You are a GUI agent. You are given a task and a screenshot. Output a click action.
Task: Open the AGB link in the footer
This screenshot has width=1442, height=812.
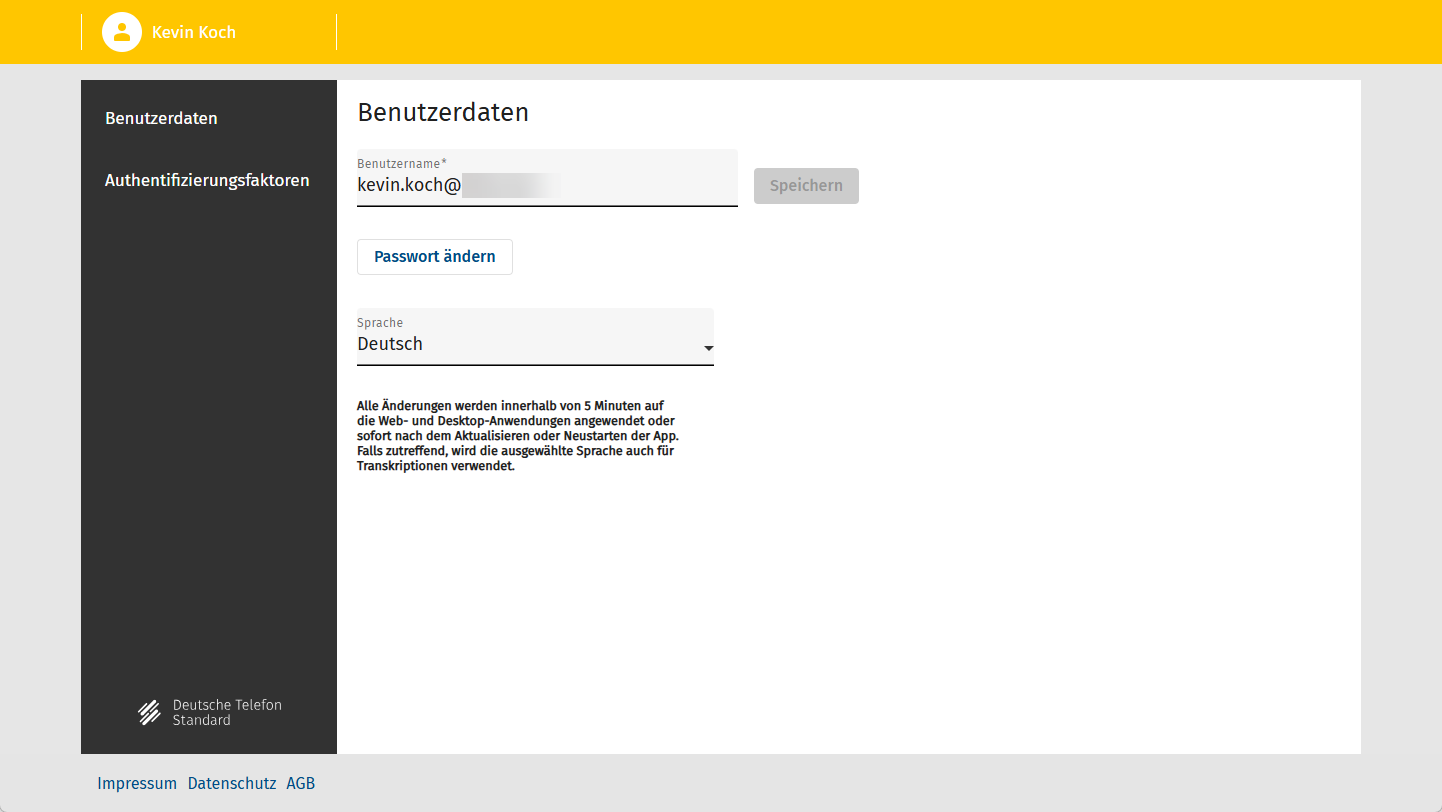coord(300,784)
